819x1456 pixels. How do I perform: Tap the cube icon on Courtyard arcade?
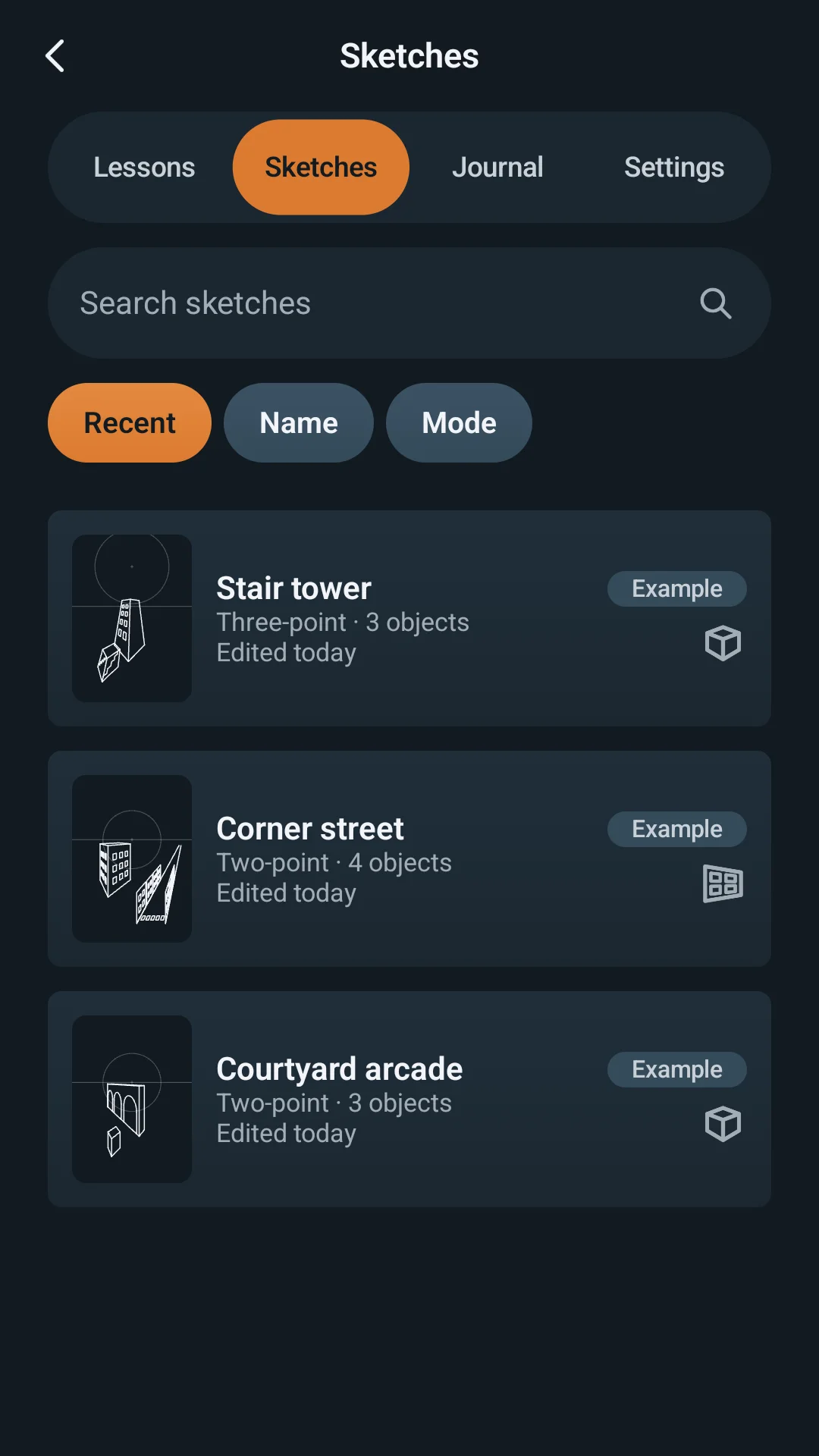(x=723, y=1124)
